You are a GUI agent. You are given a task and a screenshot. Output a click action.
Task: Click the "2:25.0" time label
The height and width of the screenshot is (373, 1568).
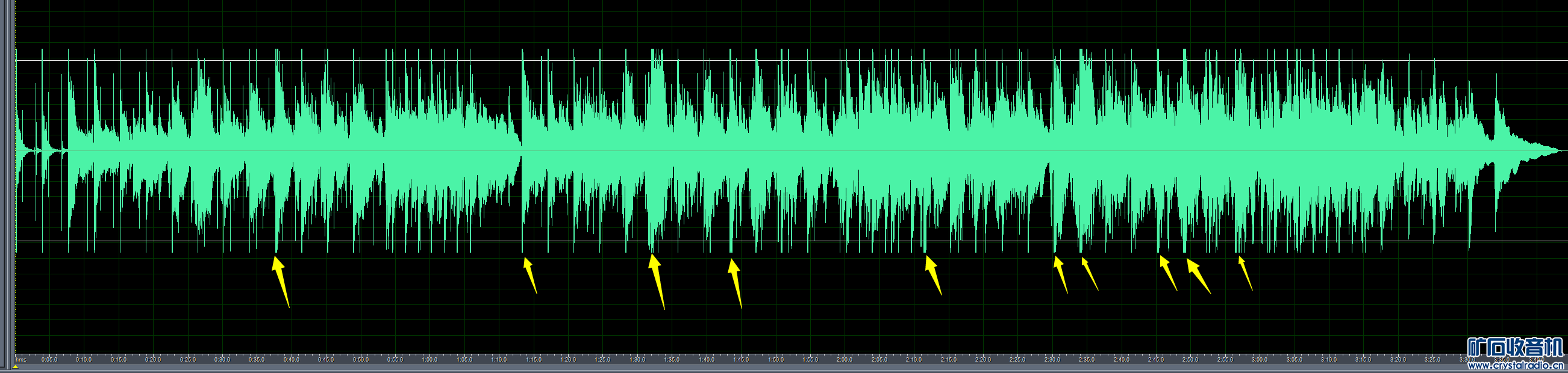point(1018,360)
